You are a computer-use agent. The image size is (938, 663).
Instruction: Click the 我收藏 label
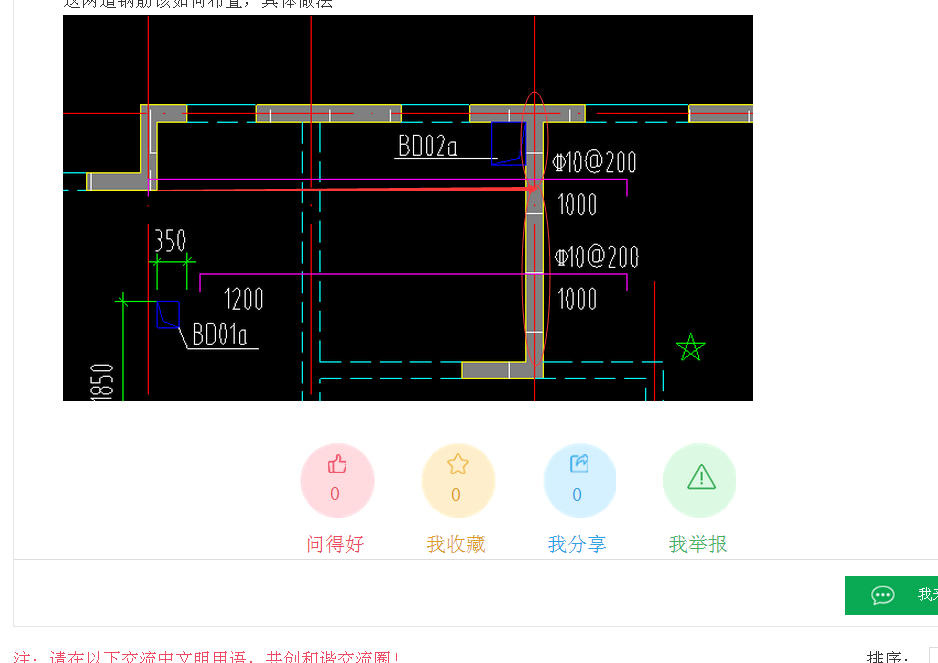[456, 545]
